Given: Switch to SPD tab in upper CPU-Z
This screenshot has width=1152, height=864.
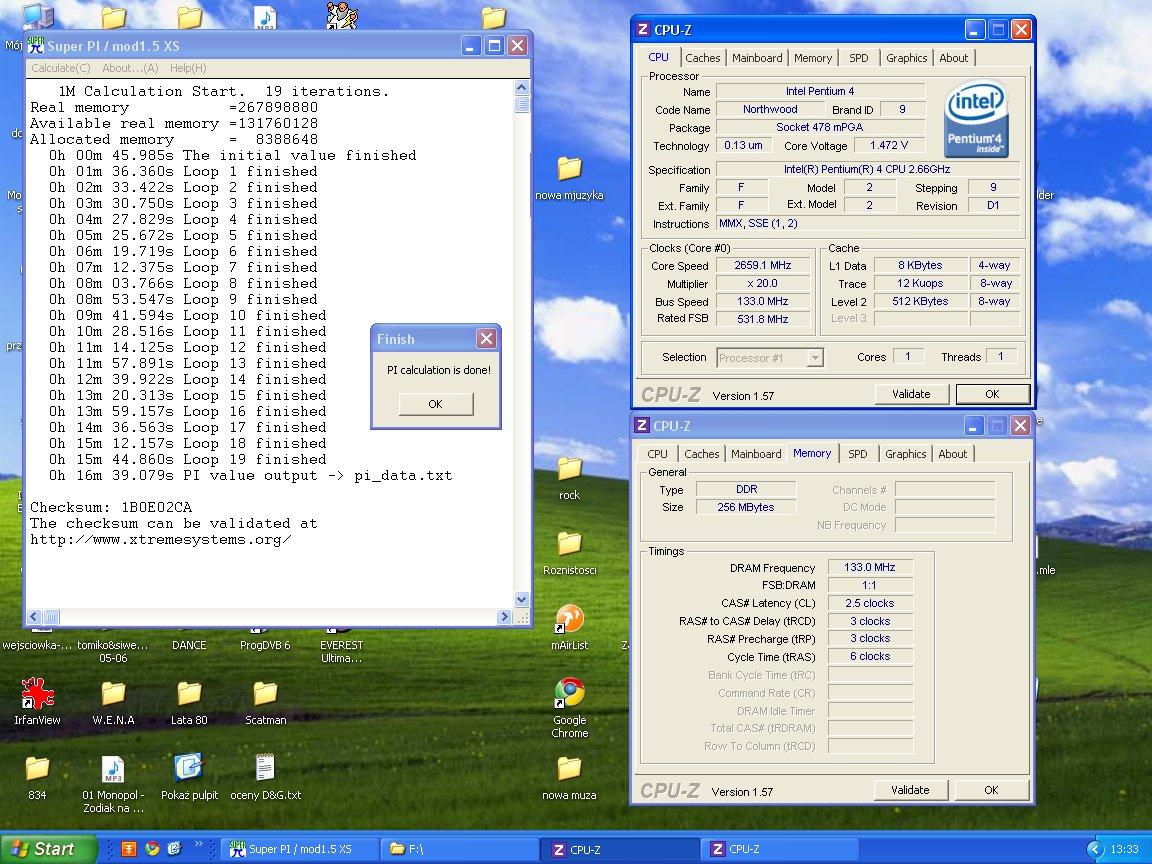Looking at the screenshot, I should 858,58.
